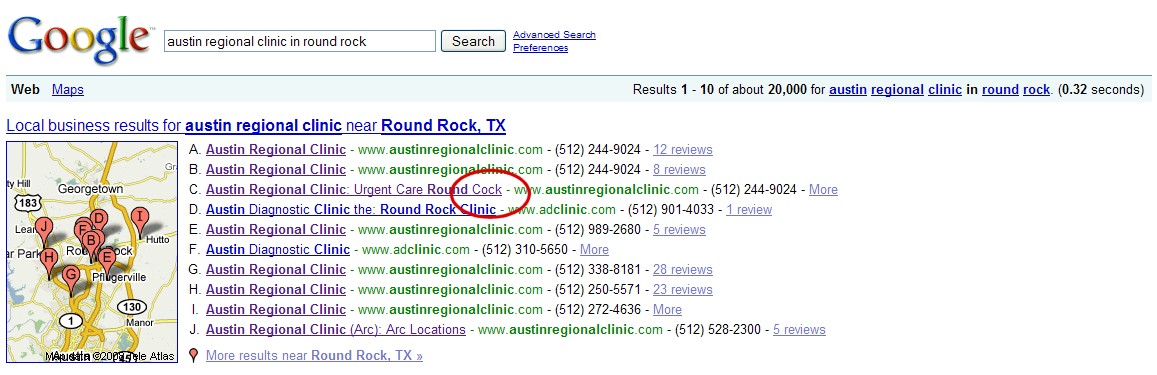Open Local business results heading link

[x=256, y=125]
